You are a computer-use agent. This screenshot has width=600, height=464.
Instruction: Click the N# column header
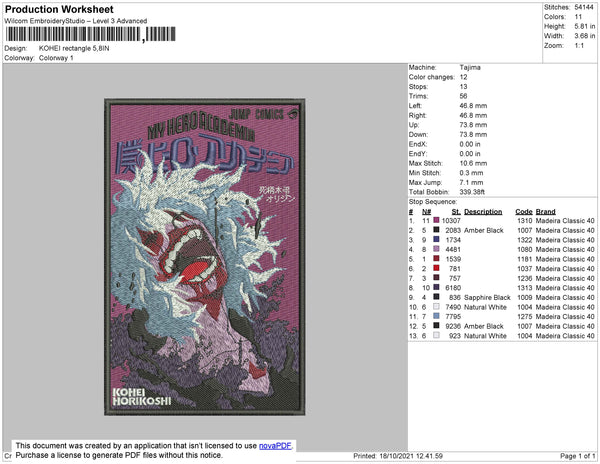(426, 212)
